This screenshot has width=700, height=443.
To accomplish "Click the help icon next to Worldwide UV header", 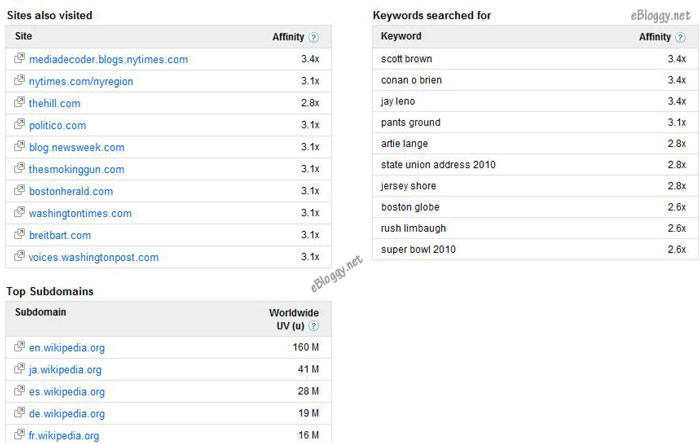I will coord(314,326).
